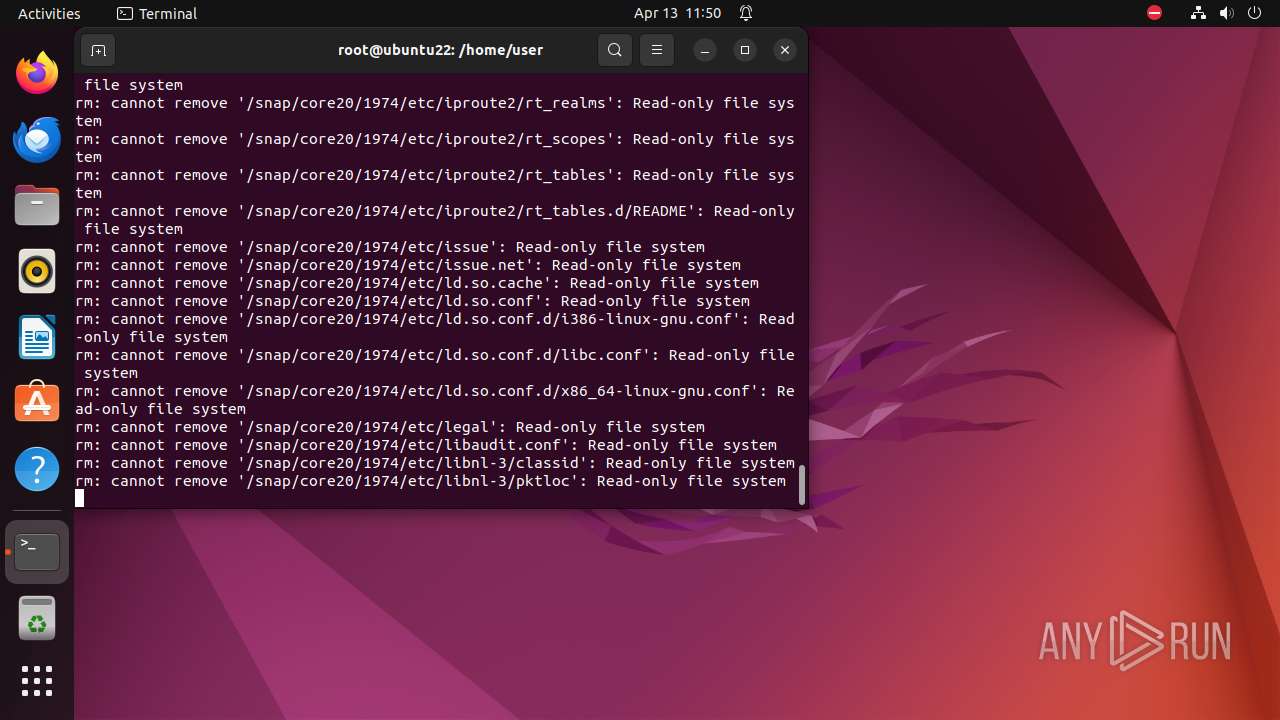
Task: Open the network status icon
Action: point(1199,13)
